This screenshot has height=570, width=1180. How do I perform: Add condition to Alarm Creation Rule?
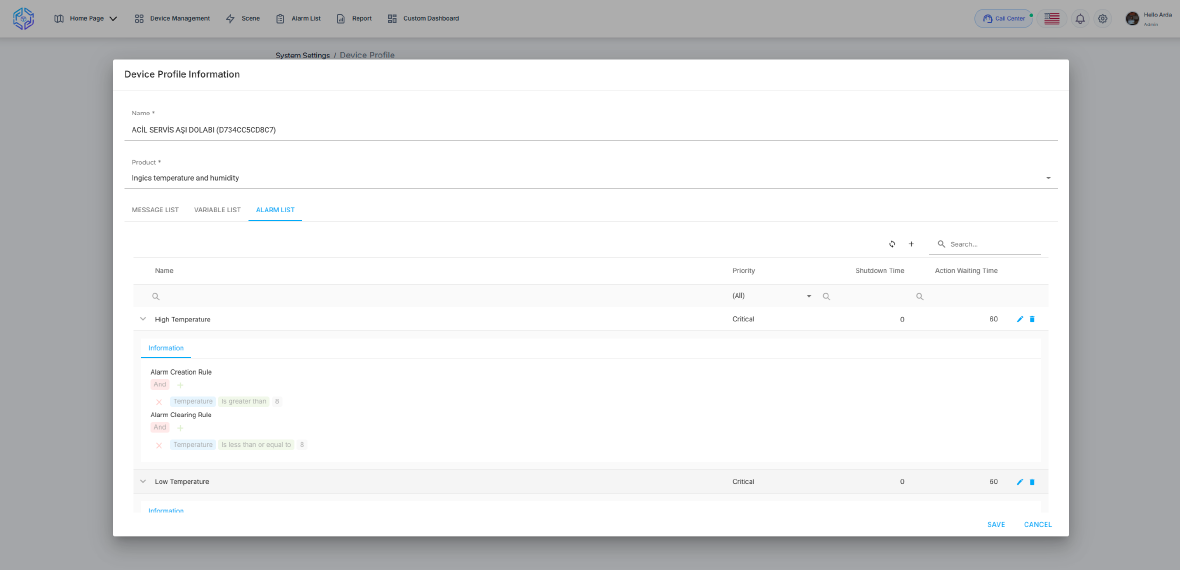click(x=180, y=385)
